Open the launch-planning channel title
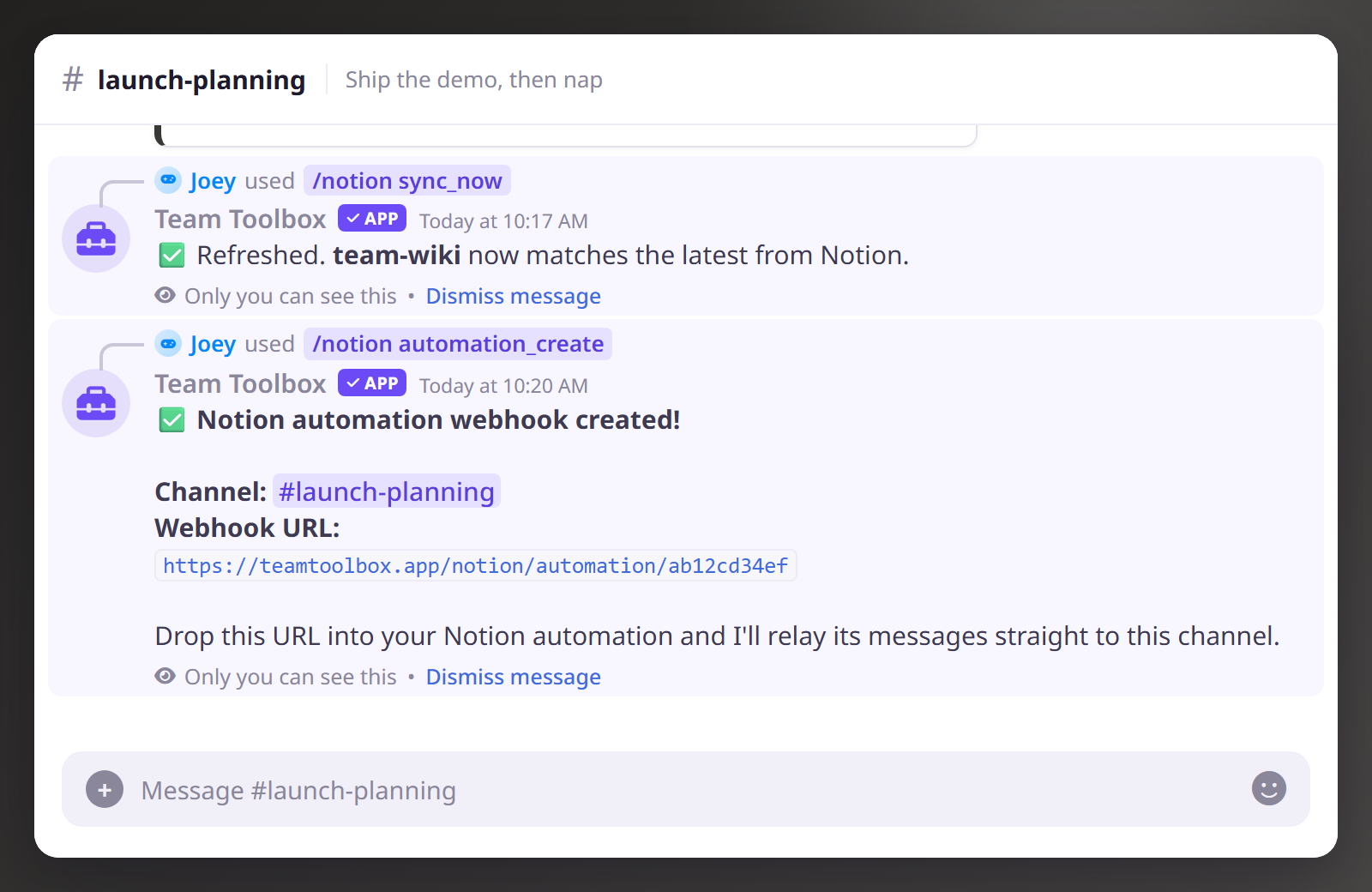Screen dimensions: 1372x892 point(202,80)
